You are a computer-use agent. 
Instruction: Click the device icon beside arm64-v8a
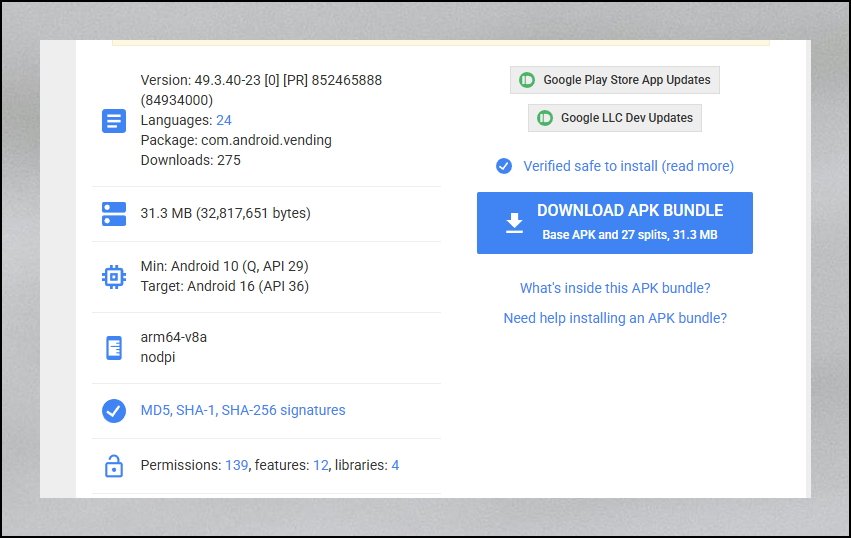click(114, 348)
